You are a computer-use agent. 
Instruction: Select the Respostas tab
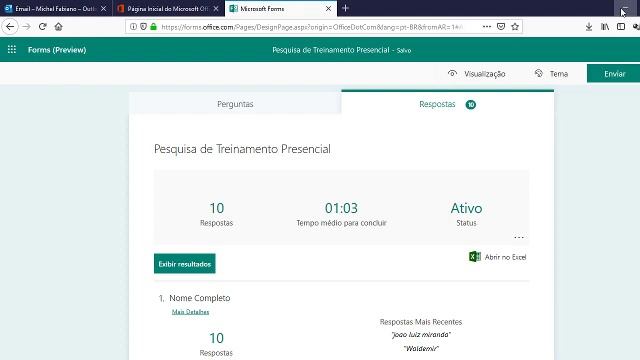(447, 103)
